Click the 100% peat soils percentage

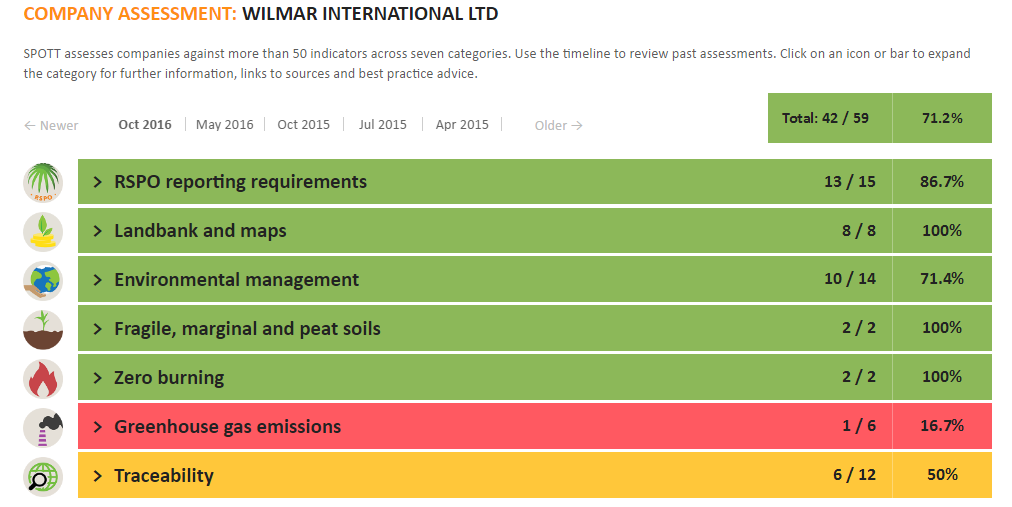tap(942, 328)
